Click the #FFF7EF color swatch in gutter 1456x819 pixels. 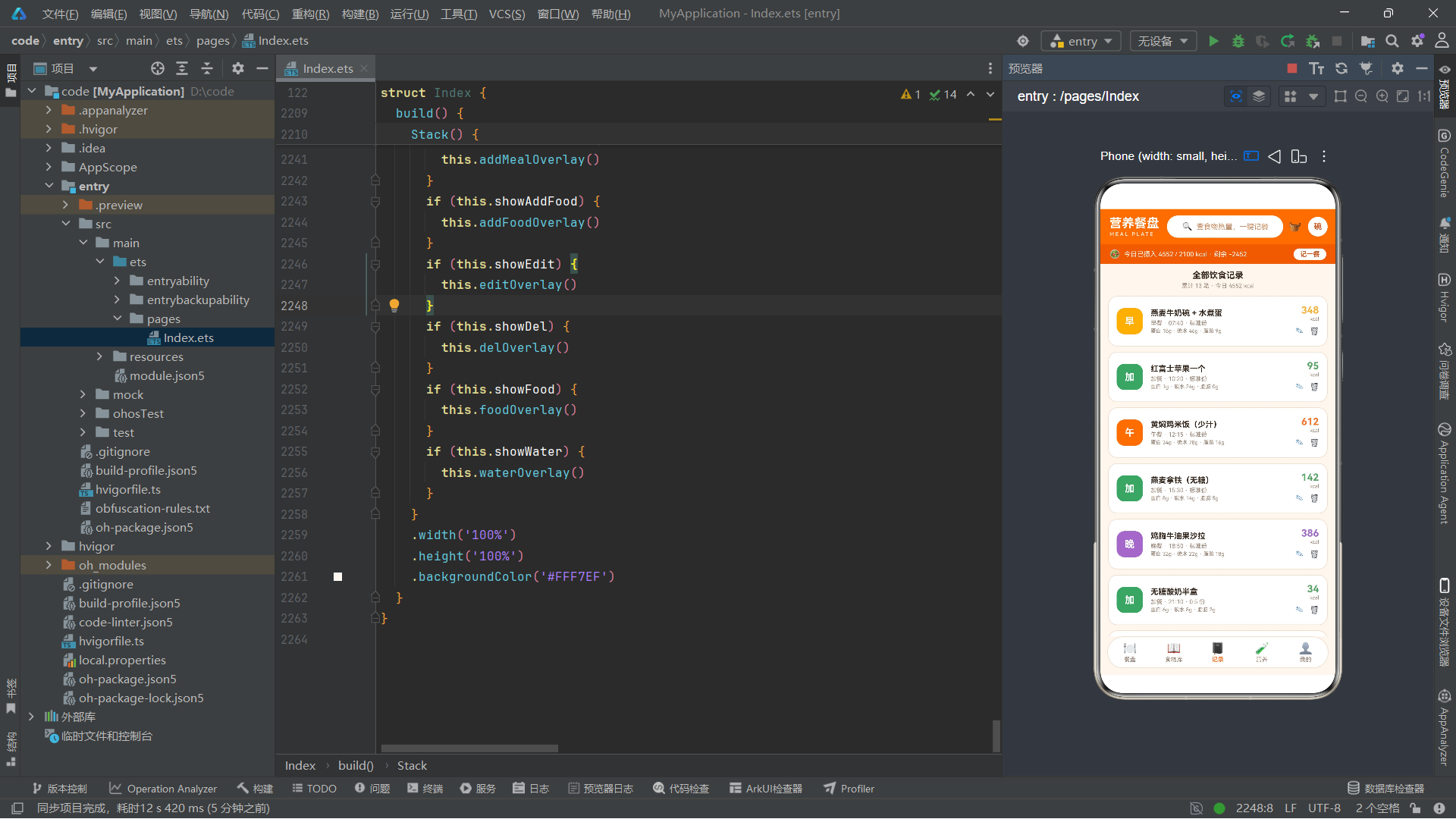(337, 577)
